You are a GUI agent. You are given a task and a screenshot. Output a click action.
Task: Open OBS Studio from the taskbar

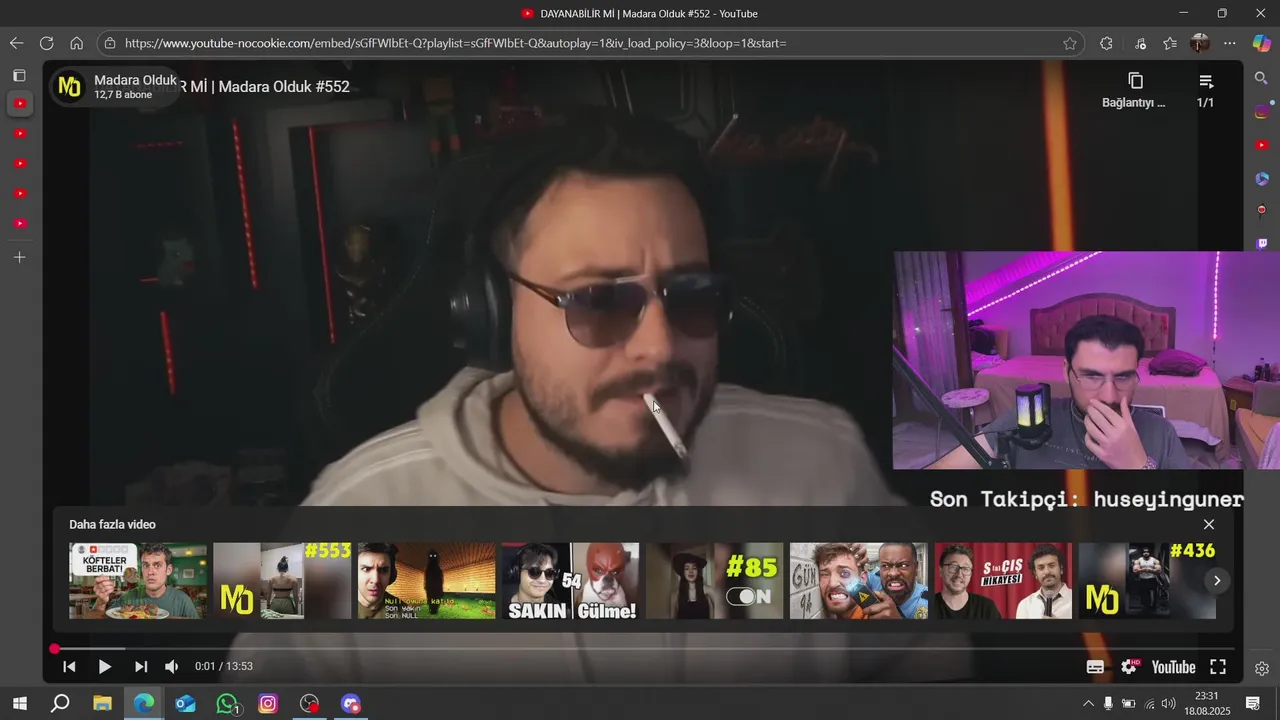(x=310, y=704)
